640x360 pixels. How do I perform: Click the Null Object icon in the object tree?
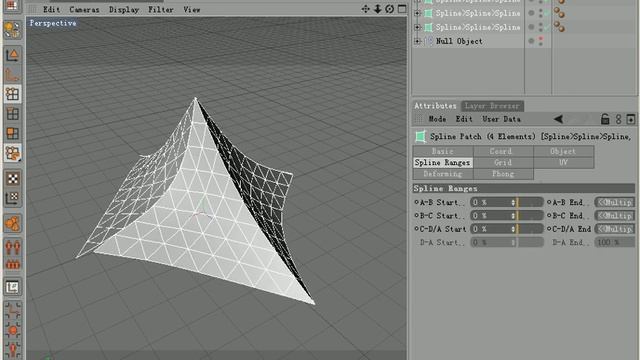coord(429,41)
